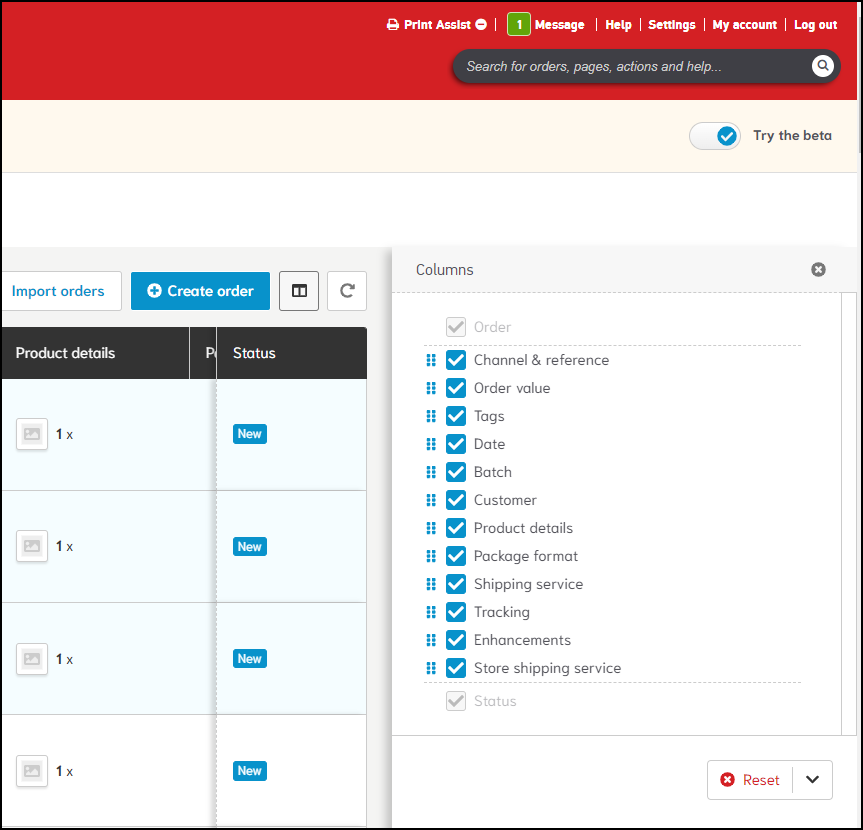Open My account menu

point(744,25)
